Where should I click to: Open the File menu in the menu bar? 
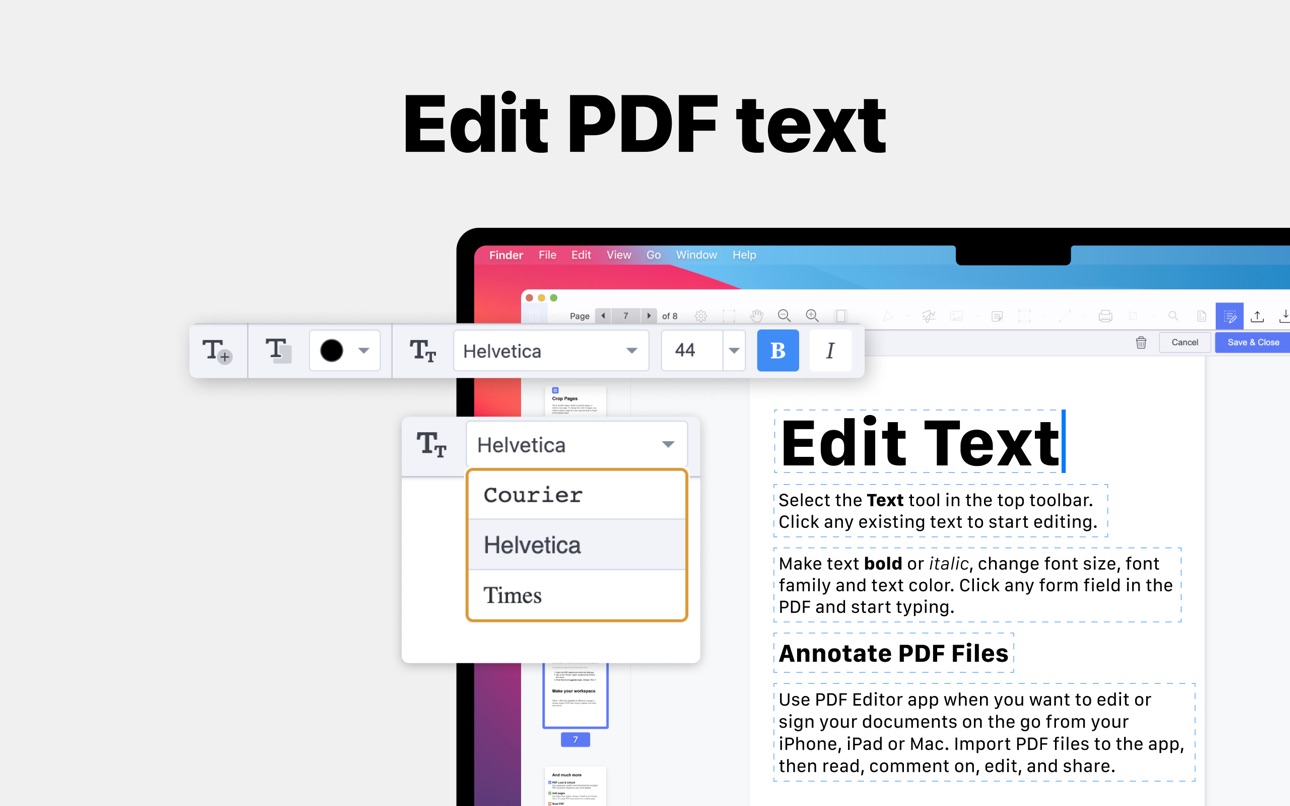(x=547, y=255)
